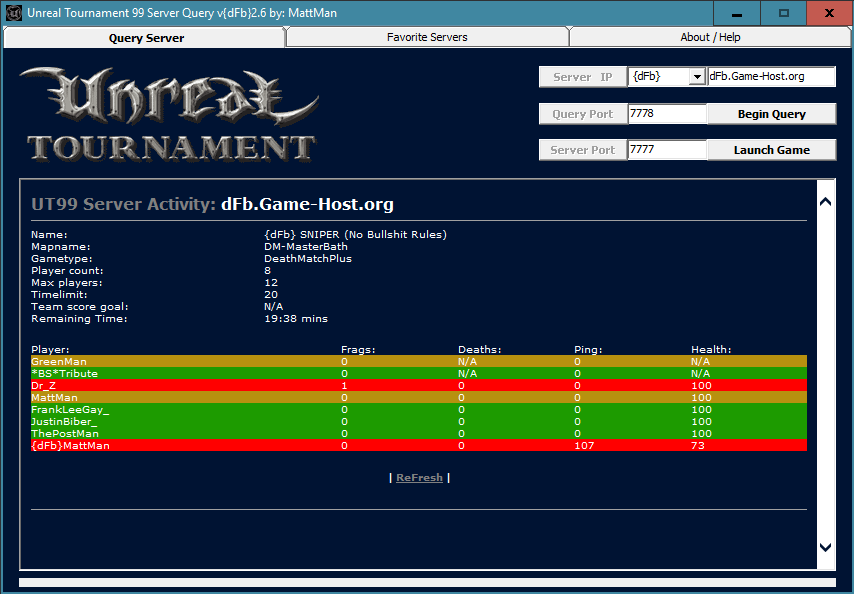Close the Server Query window

click(829, 13)
